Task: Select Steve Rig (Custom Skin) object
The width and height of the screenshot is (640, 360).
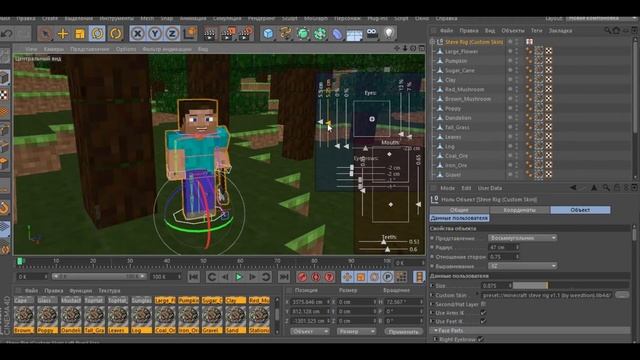Action: (x=474, y=42)
